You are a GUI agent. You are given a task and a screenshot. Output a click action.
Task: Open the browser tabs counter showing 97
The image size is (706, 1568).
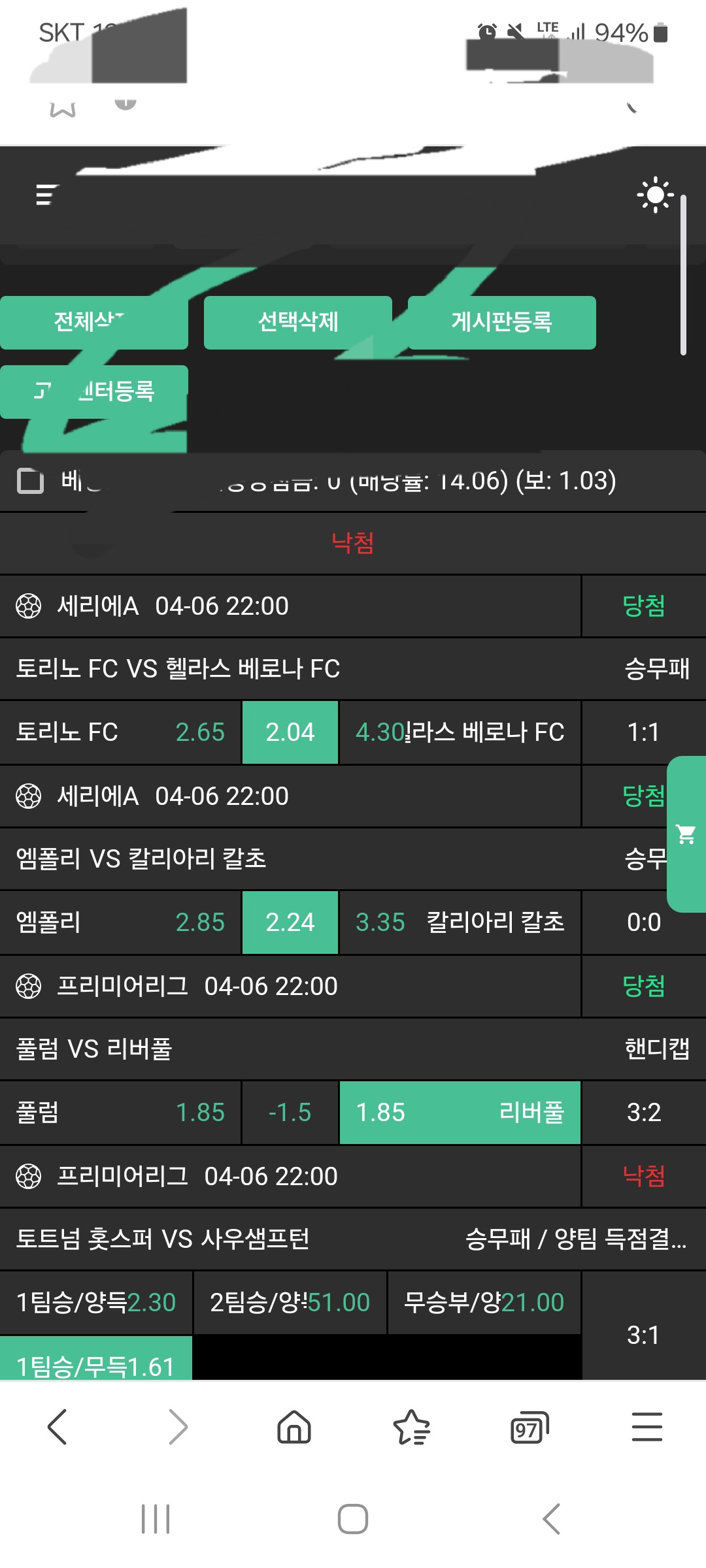click(529, 1428)
